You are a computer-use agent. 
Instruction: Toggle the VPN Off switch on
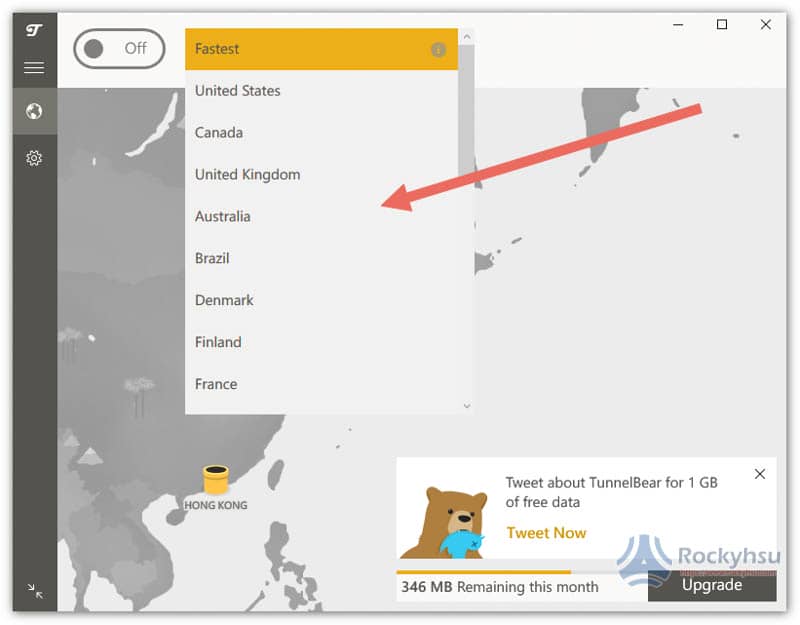tap(119, 48)
